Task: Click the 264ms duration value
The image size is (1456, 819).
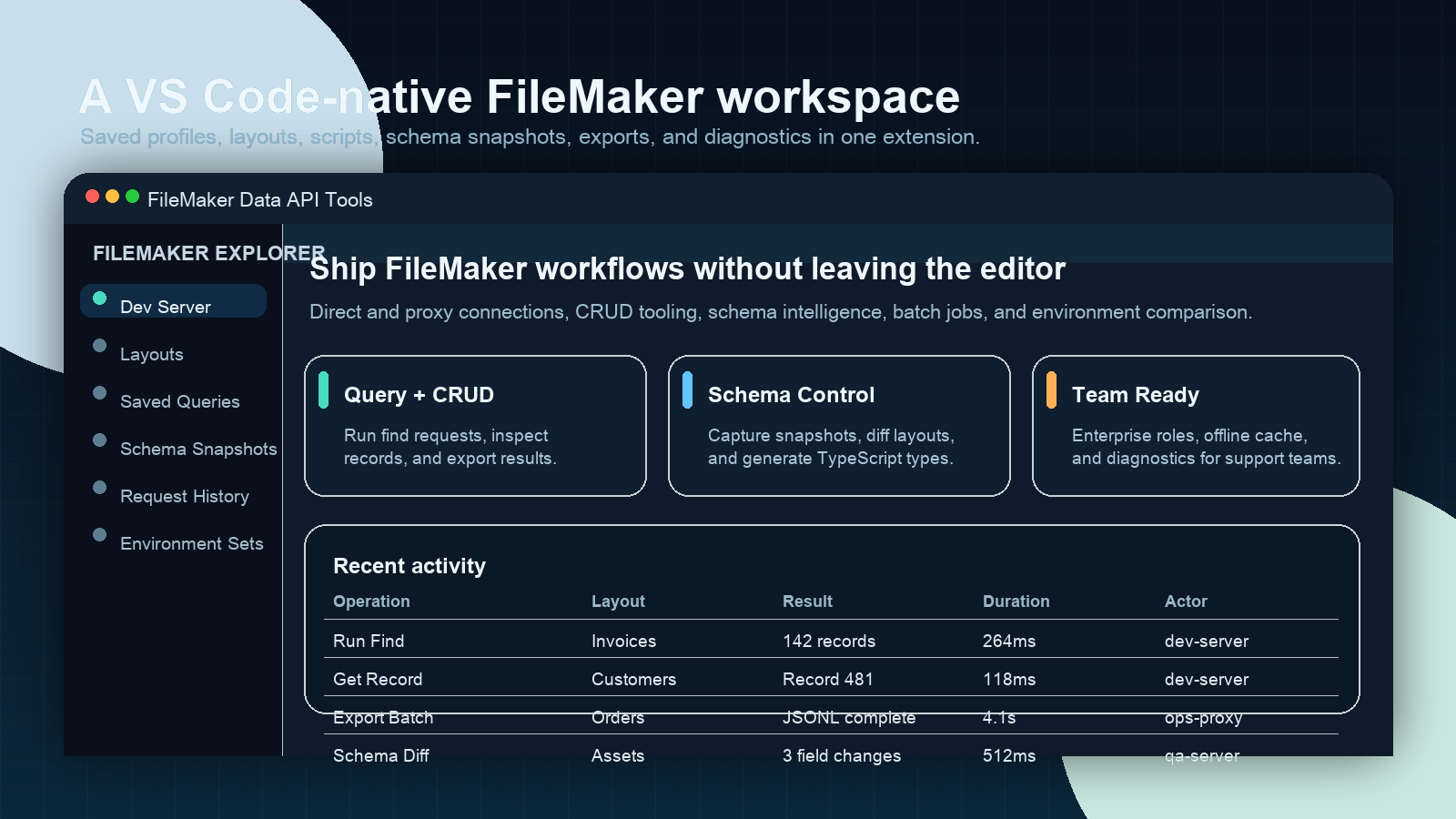Action: point(1009,642)
